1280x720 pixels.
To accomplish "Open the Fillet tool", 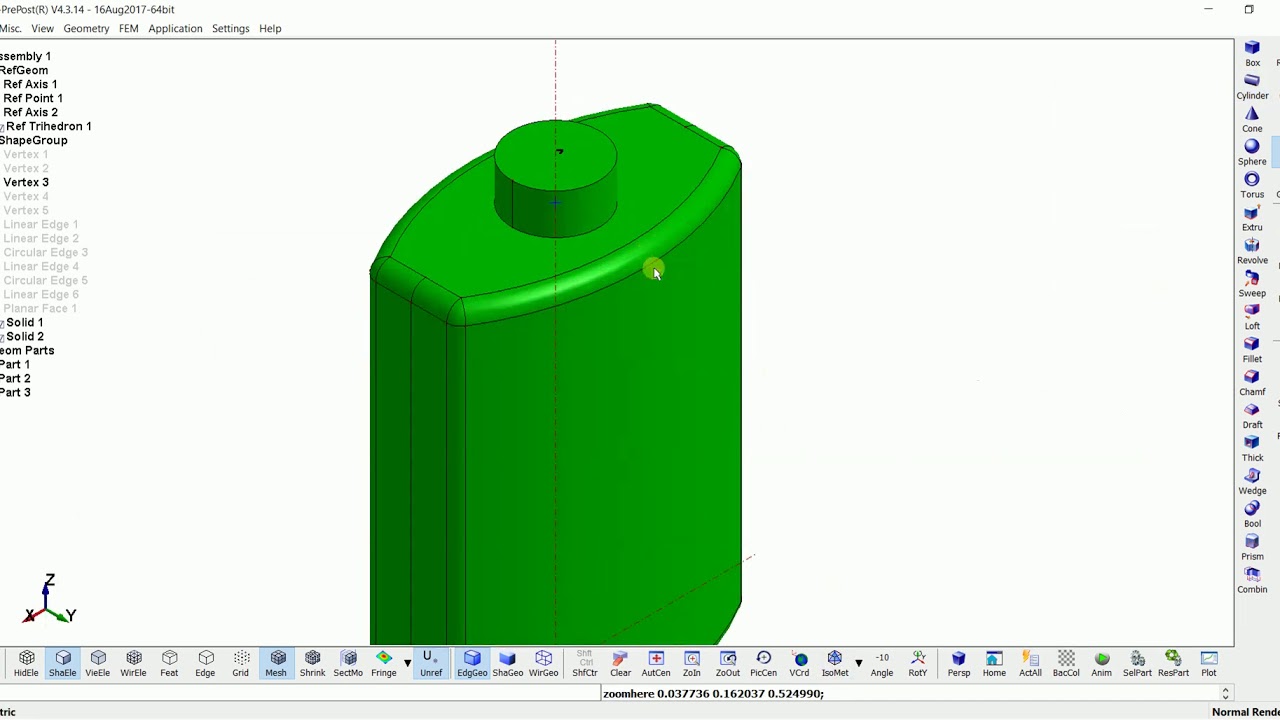I will [1252, 350].
